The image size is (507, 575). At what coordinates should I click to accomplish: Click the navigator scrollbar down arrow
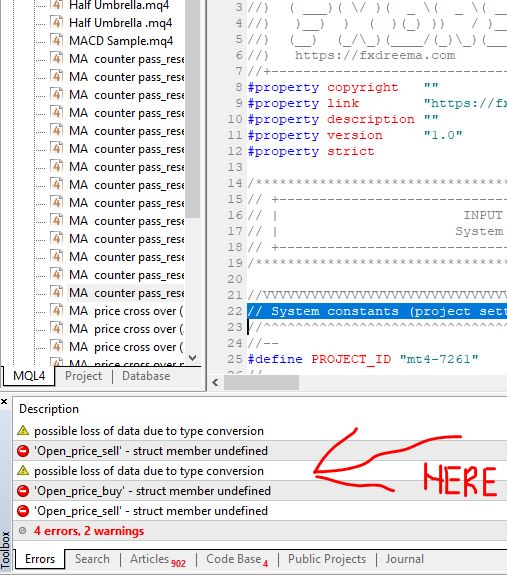coord(192,358)
